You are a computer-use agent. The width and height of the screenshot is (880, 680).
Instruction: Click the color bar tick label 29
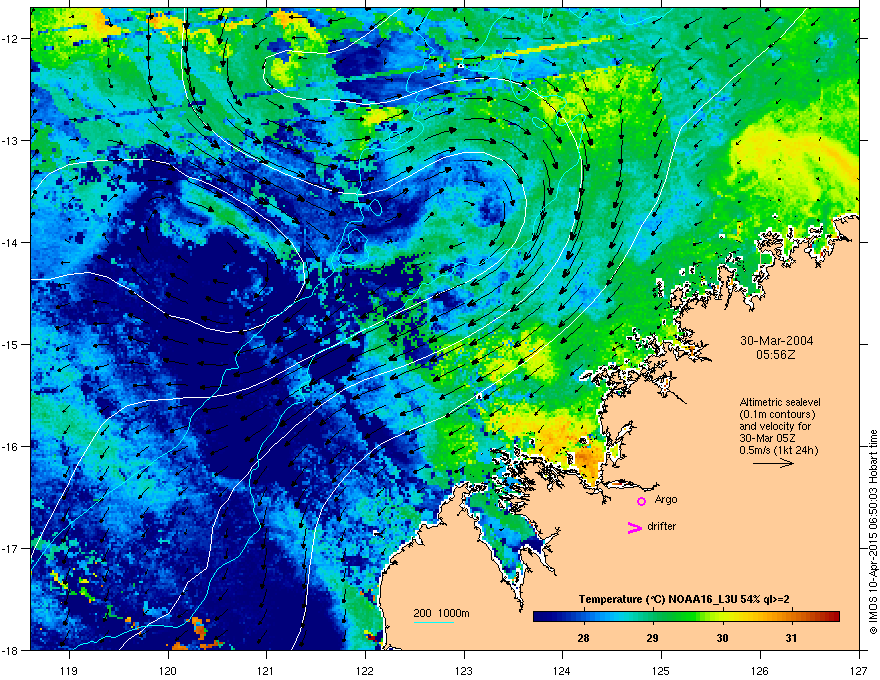pyautogui.click(x=652, y=638)
